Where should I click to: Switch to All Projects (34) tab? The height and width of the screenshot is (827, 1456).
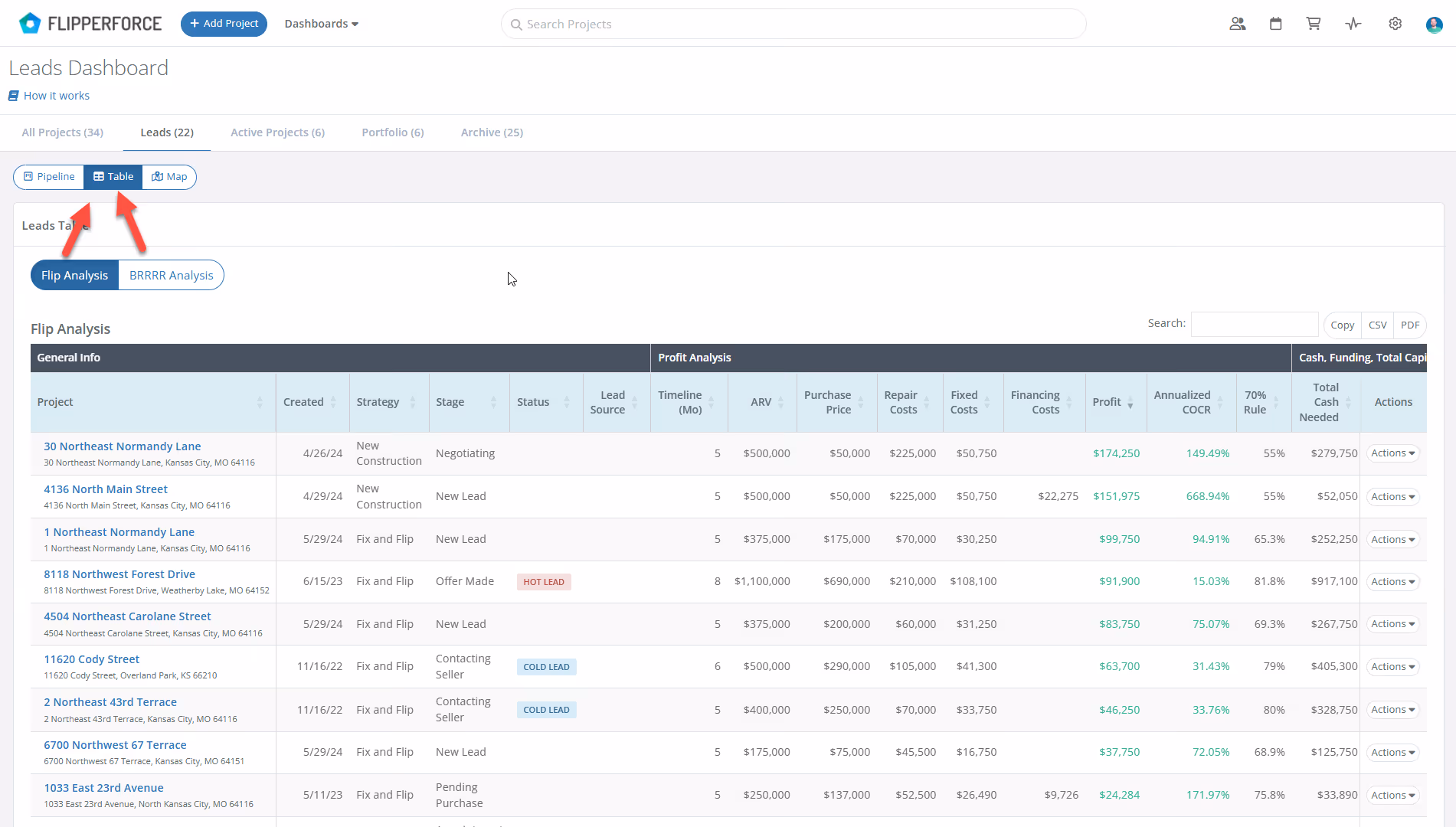[x=63, y=132]
